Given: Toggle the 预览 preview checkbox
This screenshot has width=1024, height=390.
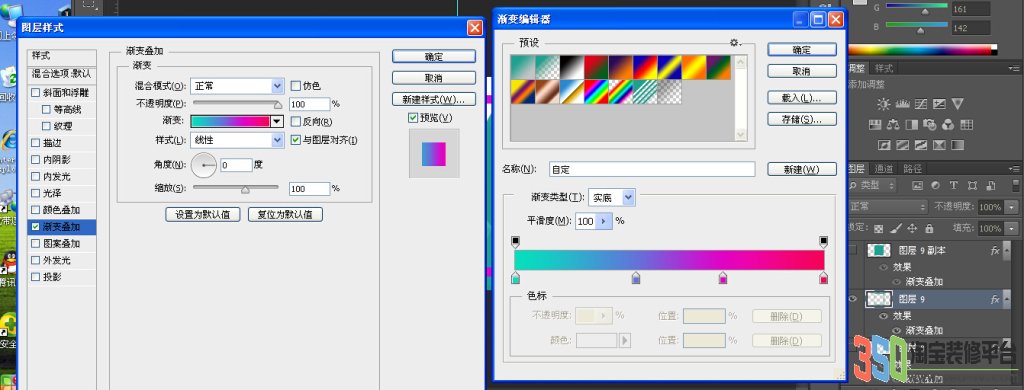Looking at the screenshot, I should [413, 118].
